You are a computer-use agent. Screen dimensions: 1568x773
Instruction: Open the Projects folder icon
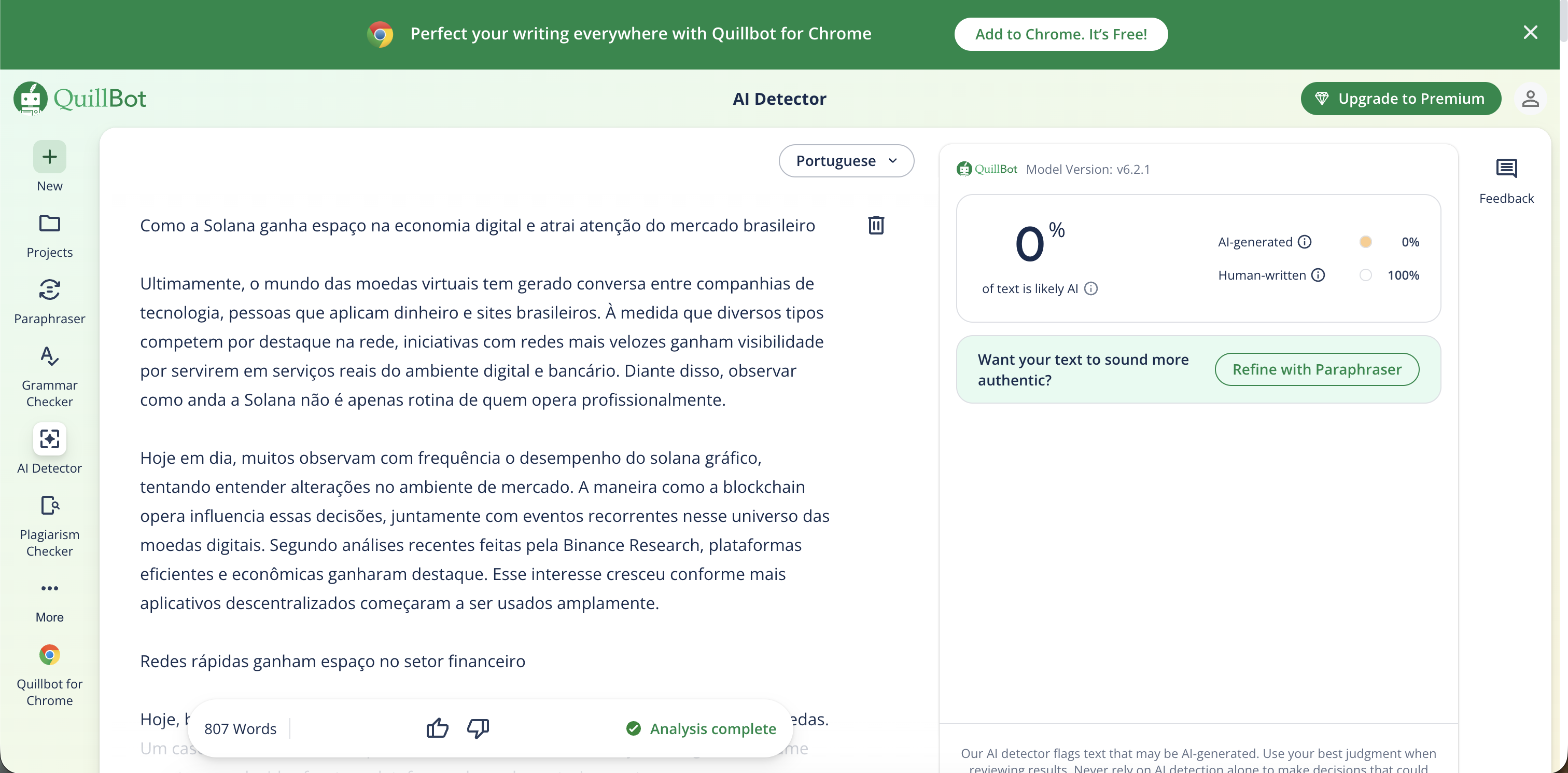49,223
